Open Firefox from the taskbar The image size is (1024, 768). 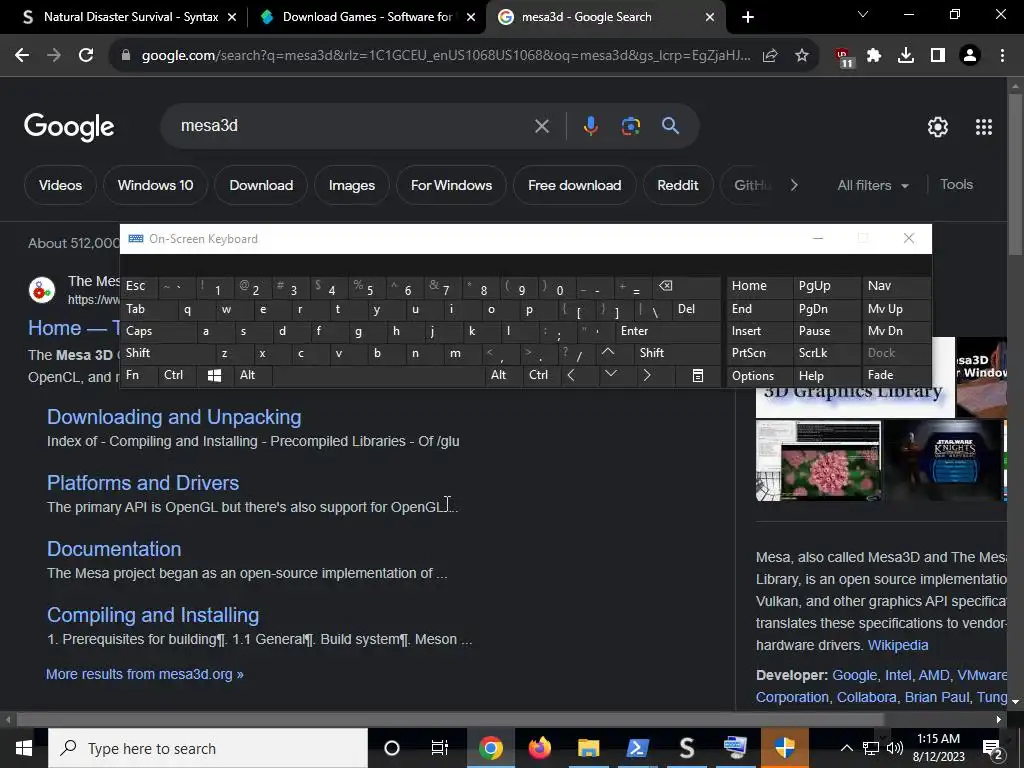(539, 748)
